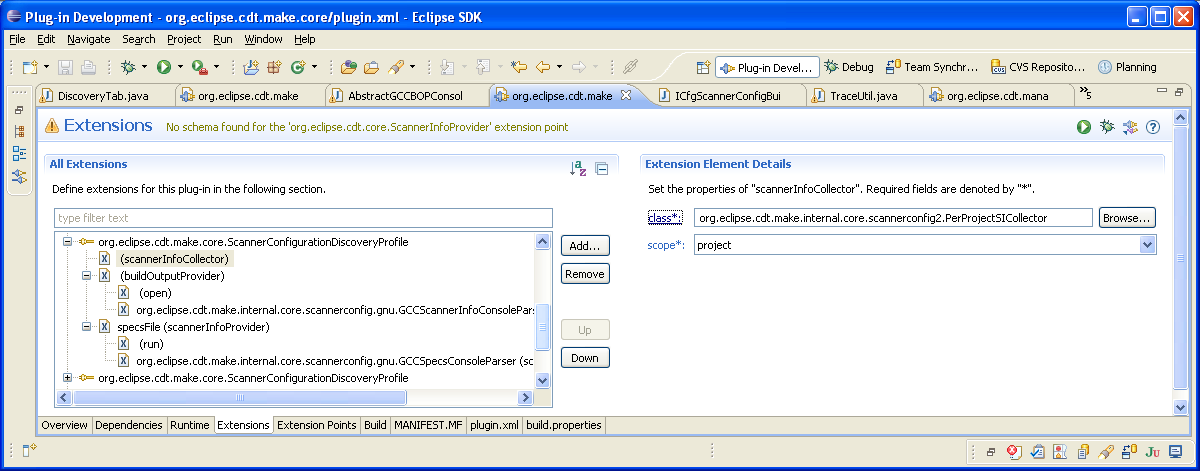Click the New Java Package icon
This screenshot has width=1200, height=471.
(274, 67)
